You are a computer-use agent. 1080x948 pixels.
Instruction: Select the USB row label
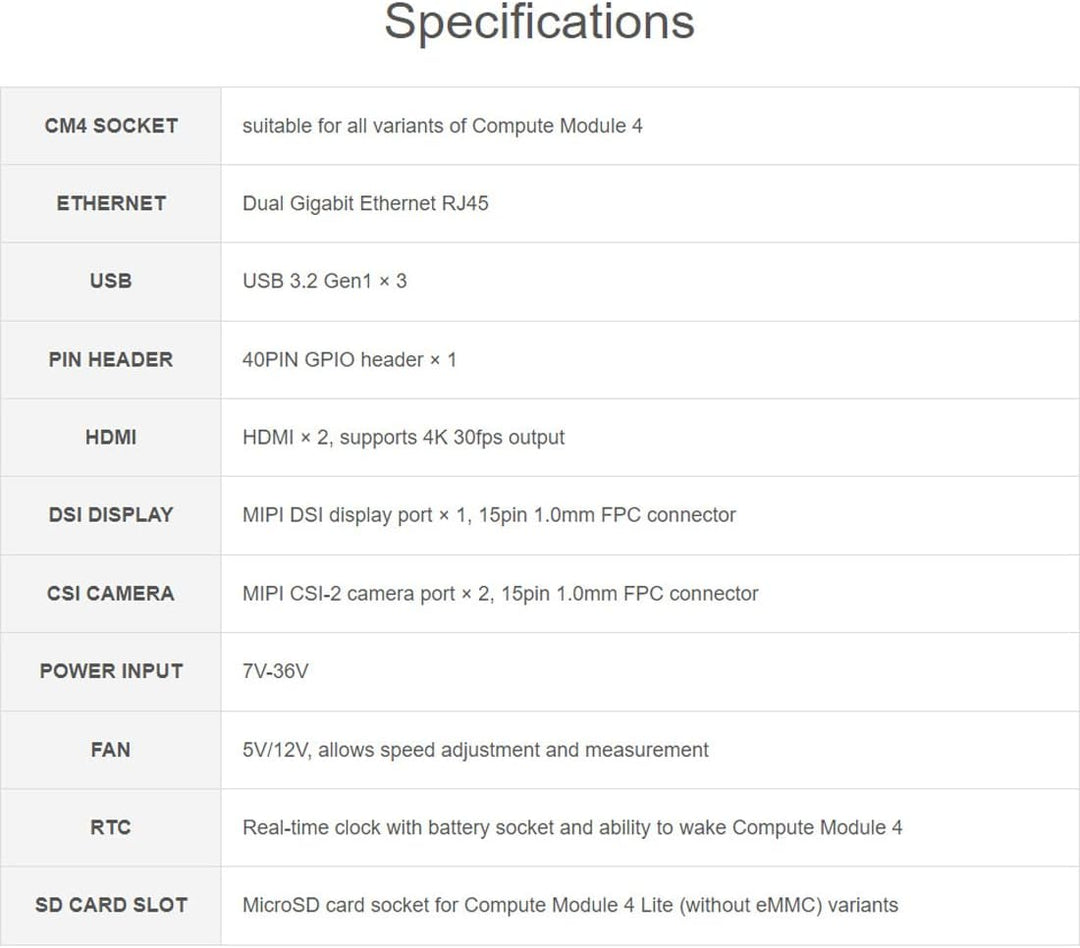click(x=111, y=281)
